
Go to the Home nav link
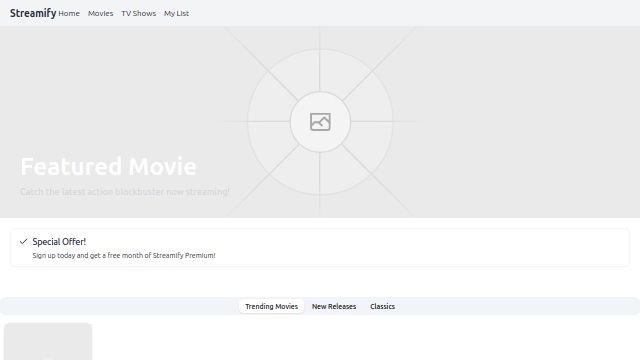[69, 13]
